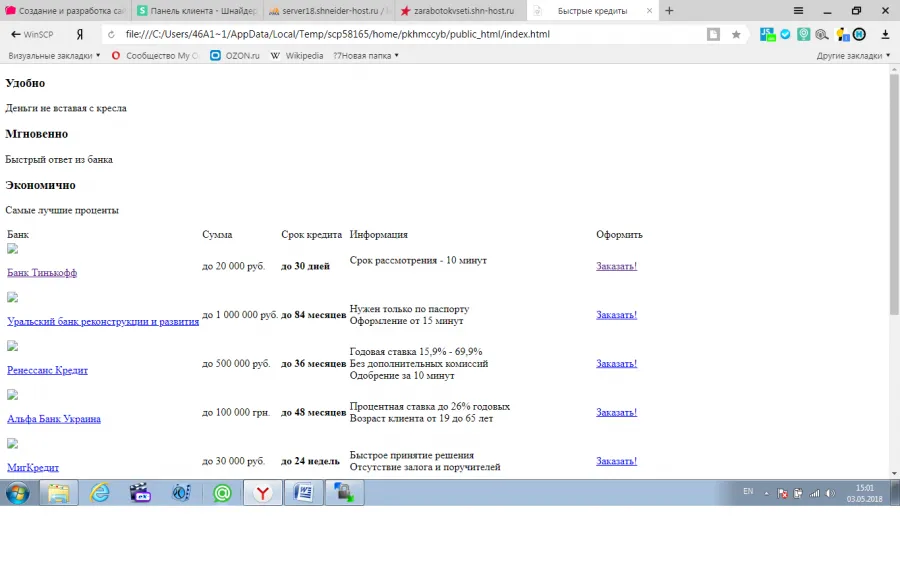
Task: Click Заказать! for Альфа Банк Украина row
Action: coord(616,412)
